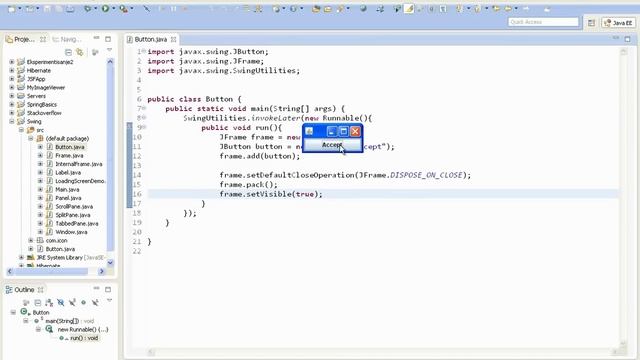Screen dimensions: 640x360
Task: Maximize the editor area
Action: (x=627, y=39)
